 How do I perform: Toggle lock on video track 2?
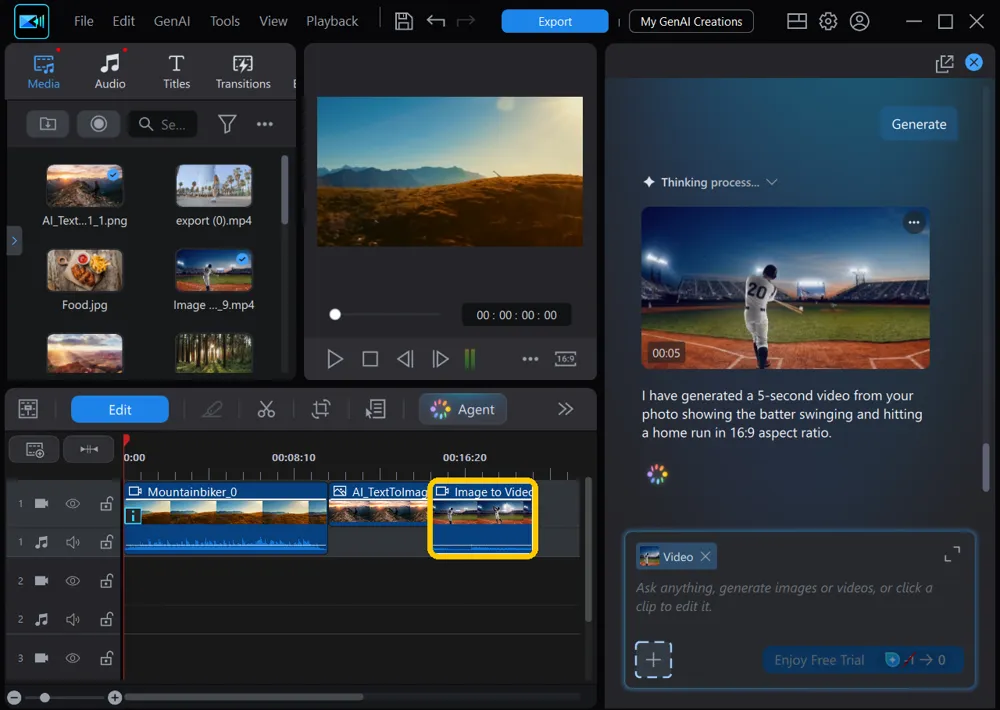click(x=107, y=581)
